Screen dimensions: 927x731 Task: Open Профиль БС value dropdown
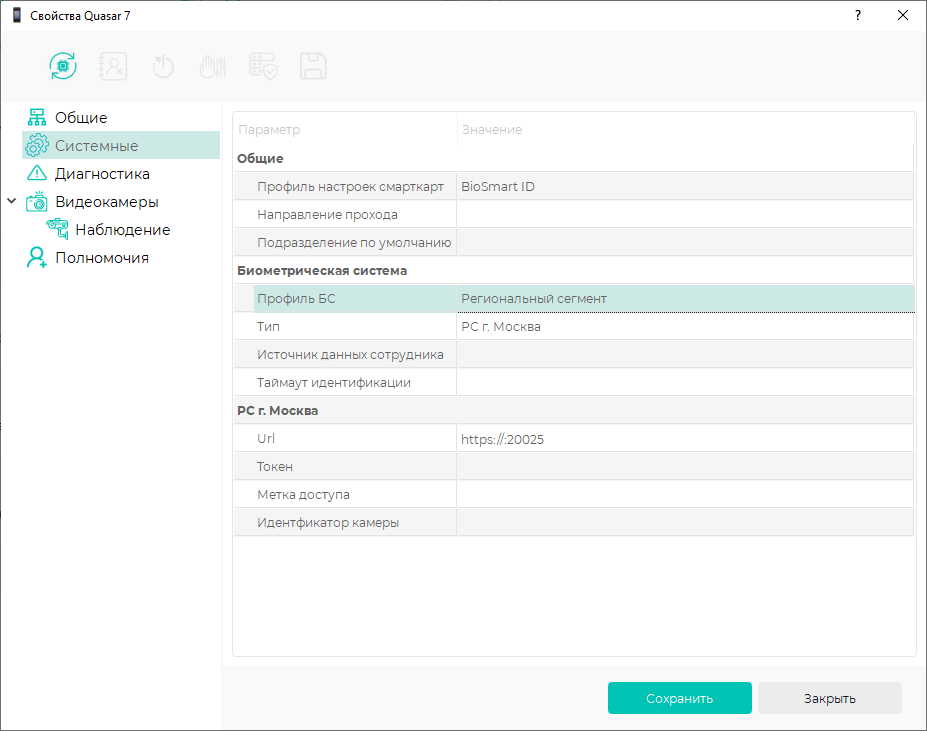[x=684, y=299]
